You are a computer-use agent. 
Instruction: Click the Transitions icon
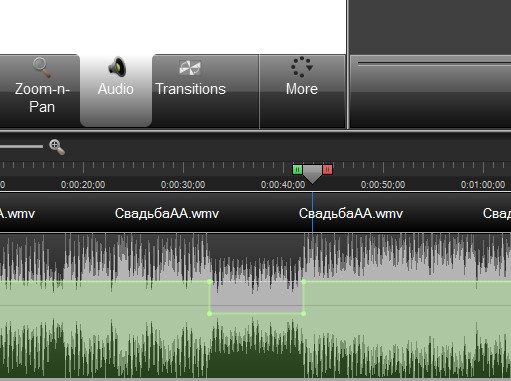[190, 68]
